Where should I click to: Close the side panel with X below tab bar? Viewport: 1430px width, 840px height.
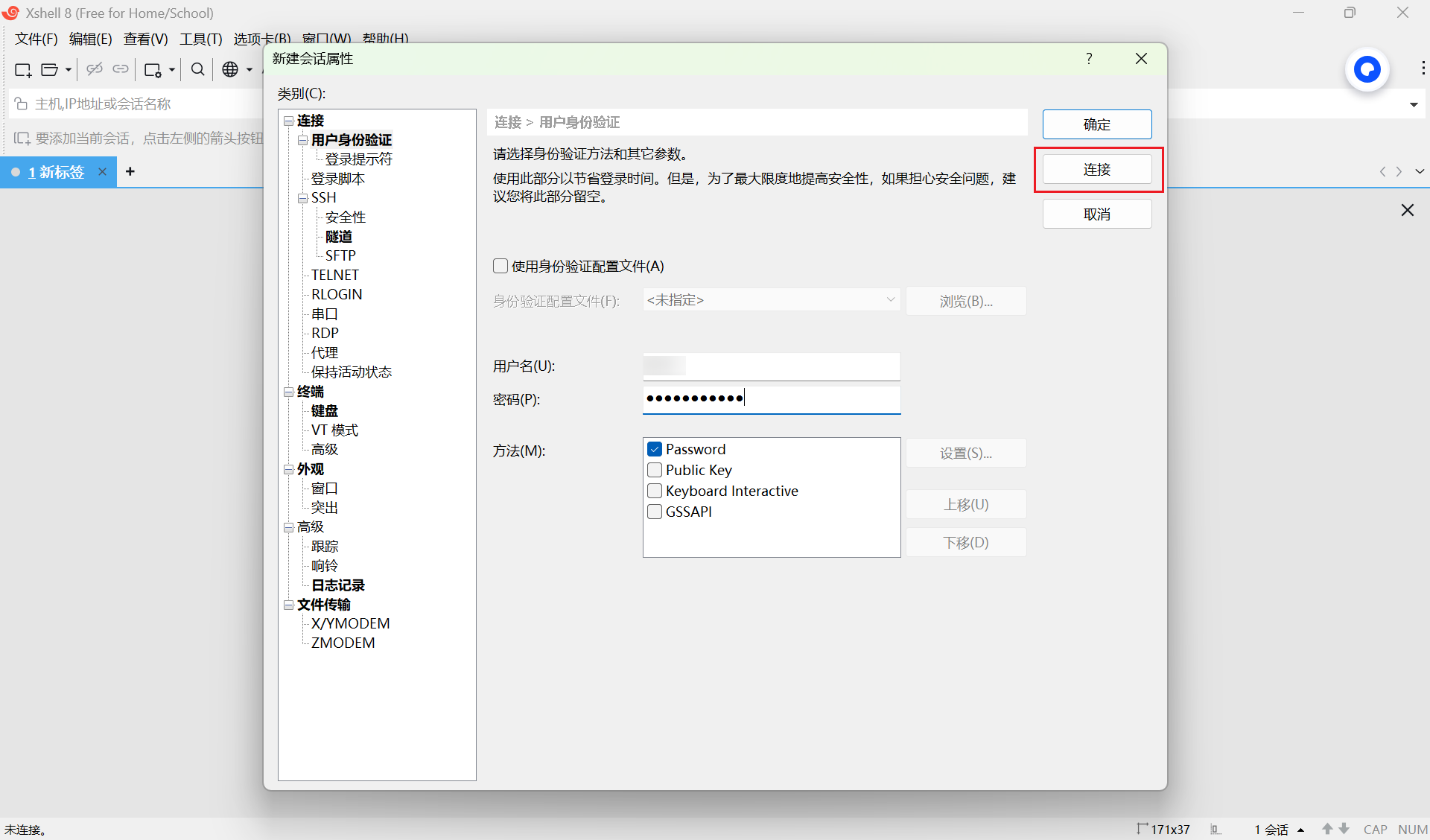[x=1408, y=210]
